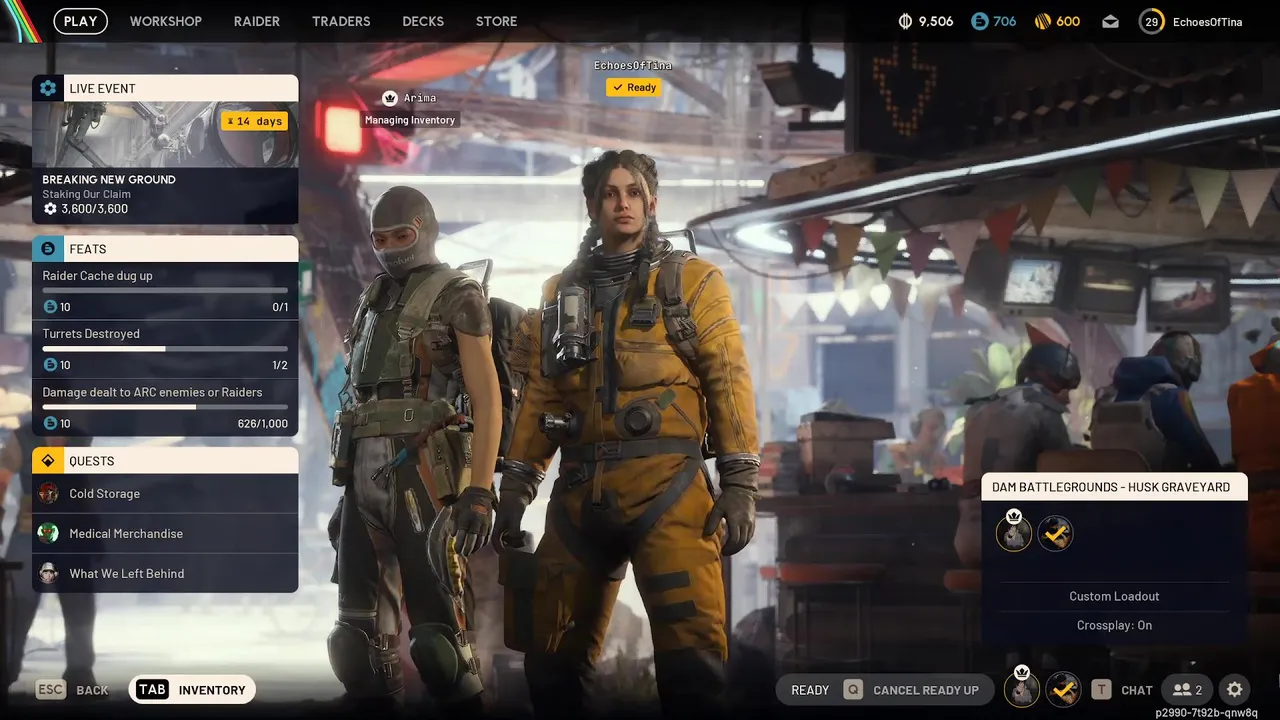Open the STORE tab
Image resolution: width=1280 pixels, height=720 pixels.
coord(497,21)
